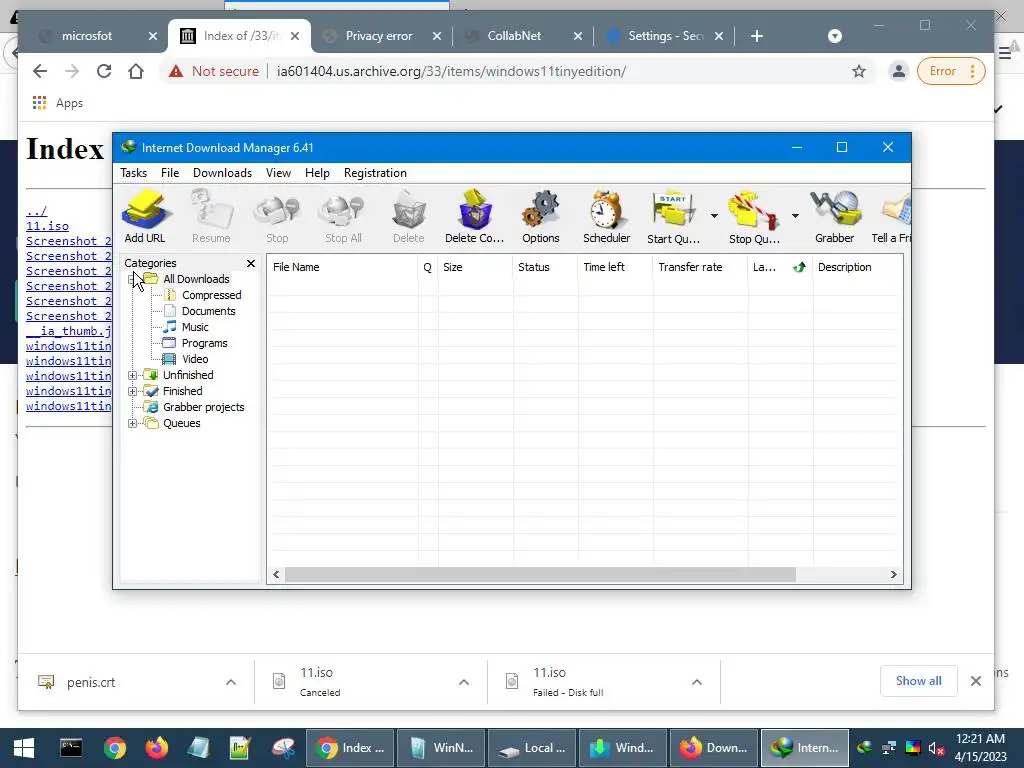Sort by File Name column header

pos(342,267)
